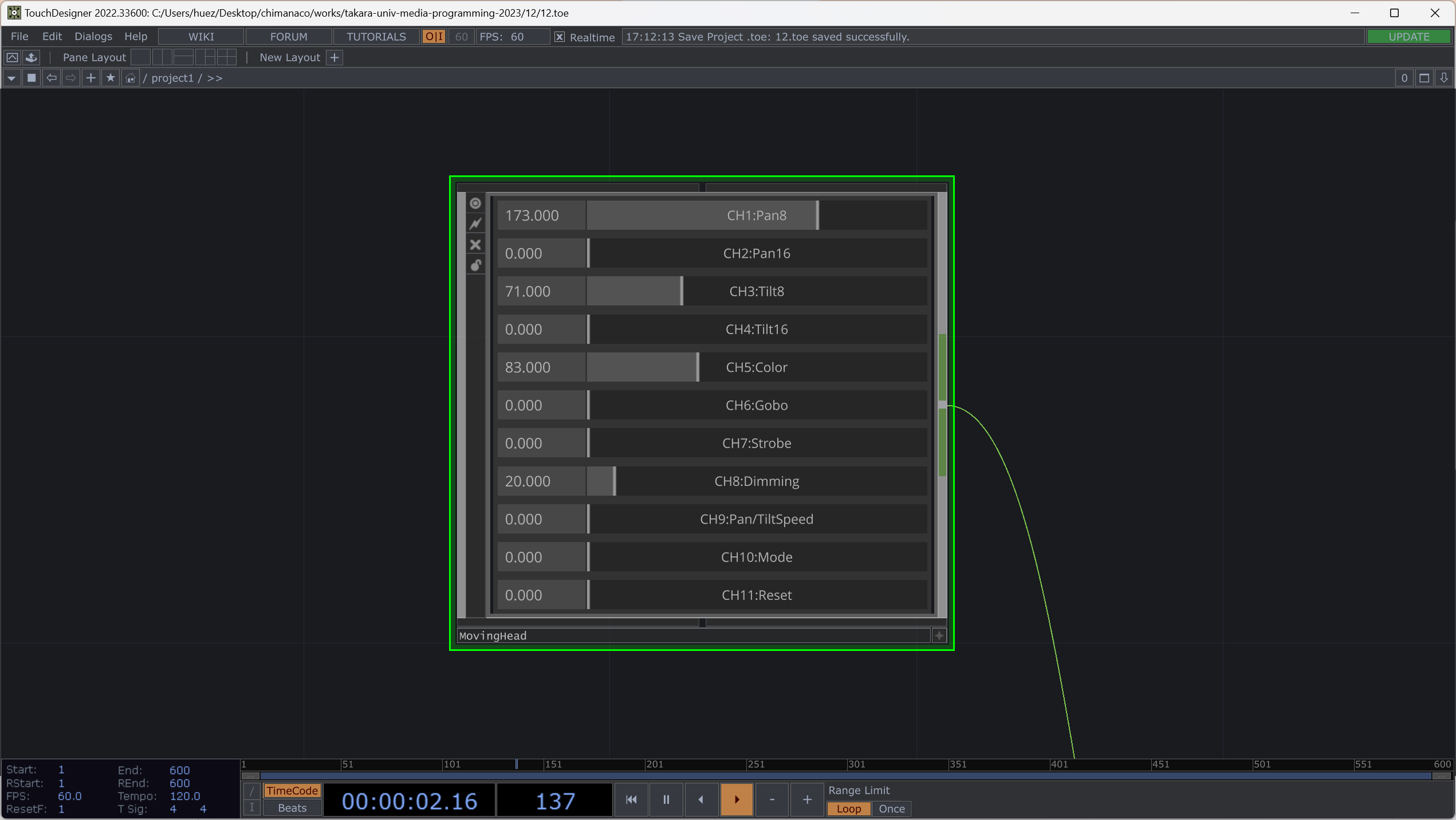Image resolution: width=1456 pixels, height=820 pixels.
Task: Click the navigate back arrow icon
Action: click(52, 78)
